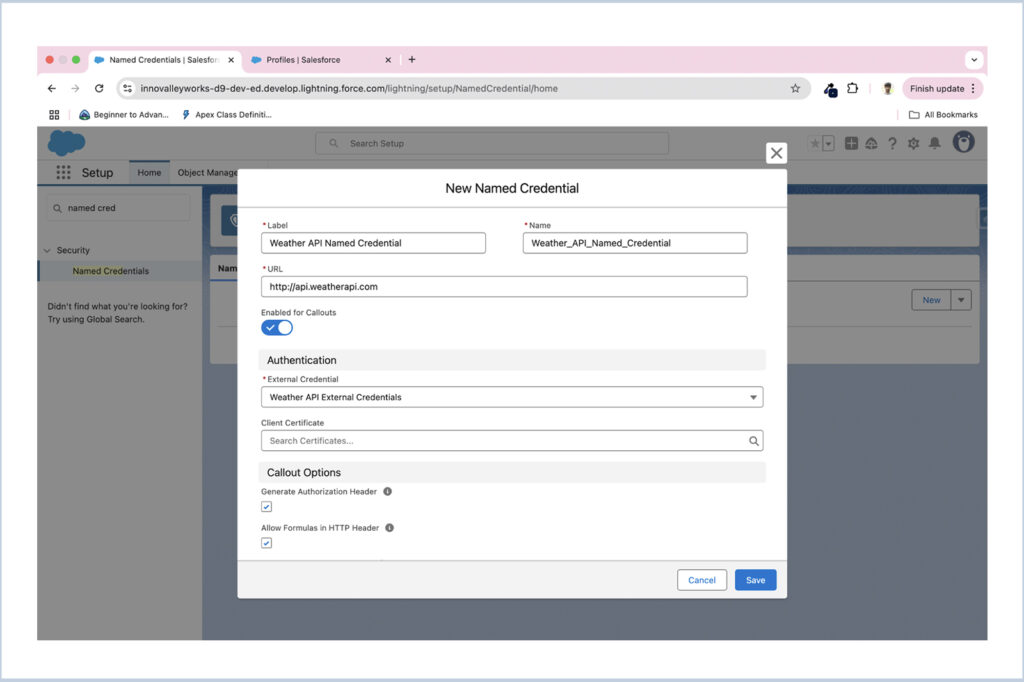Toggle Enabled for Callouts switch
Image resolution: width=1024 pixels, height=682 pixels.
tap(277, 328)
